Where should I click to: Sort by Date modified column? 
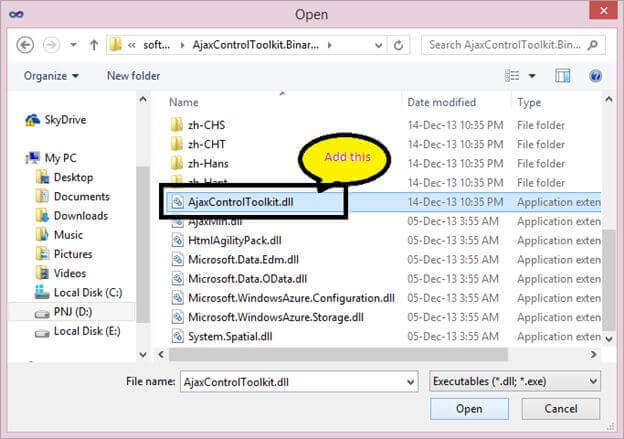pos(442,102)
